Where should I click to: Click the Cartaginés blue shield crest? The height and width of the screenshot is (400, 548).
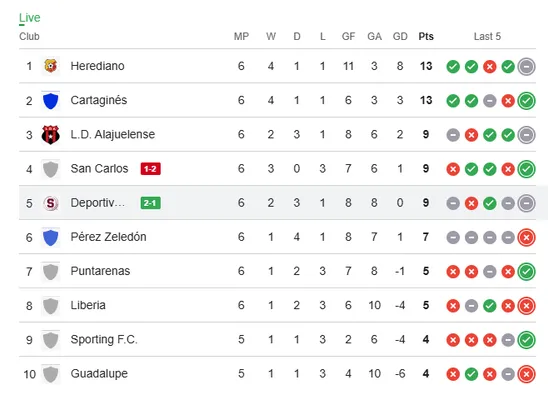[x=51, y=100]
